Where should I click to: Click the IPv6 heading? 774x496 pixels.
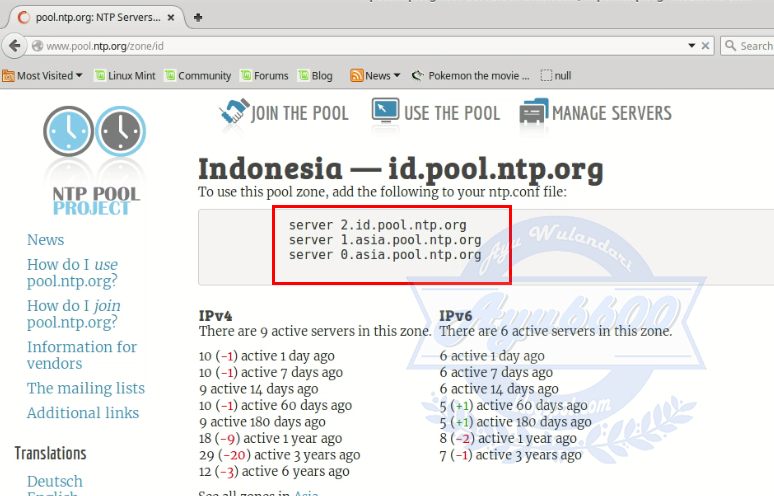tap(456, 316)
